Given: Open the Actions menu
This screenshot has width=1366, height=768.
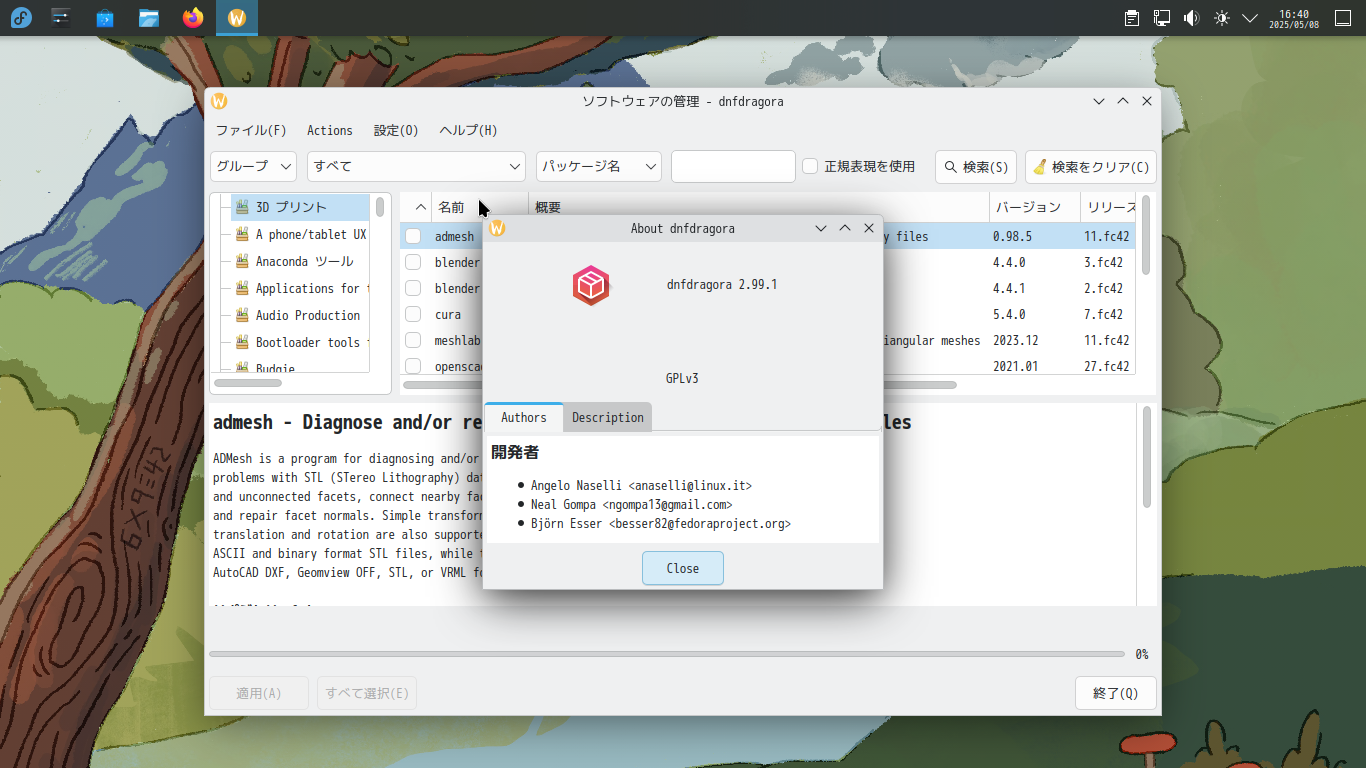Looking at the screenshot, I should (330, 130).
